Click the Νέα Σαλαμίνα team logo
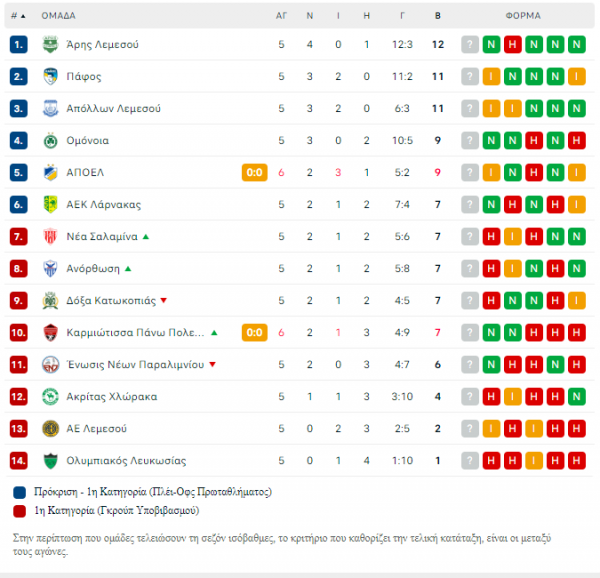This screenshot has width=600, height=578. tap(50, 237)
